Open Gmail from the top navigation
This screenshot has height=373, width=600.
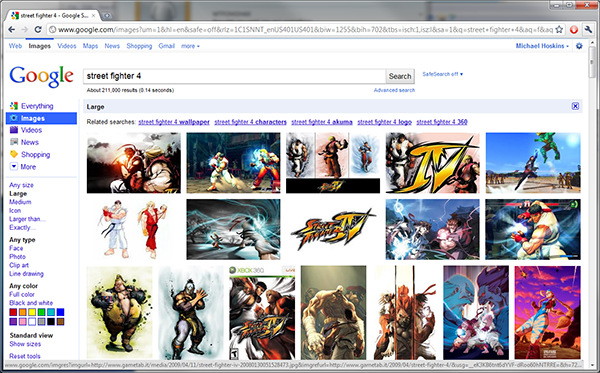point(166,46)
